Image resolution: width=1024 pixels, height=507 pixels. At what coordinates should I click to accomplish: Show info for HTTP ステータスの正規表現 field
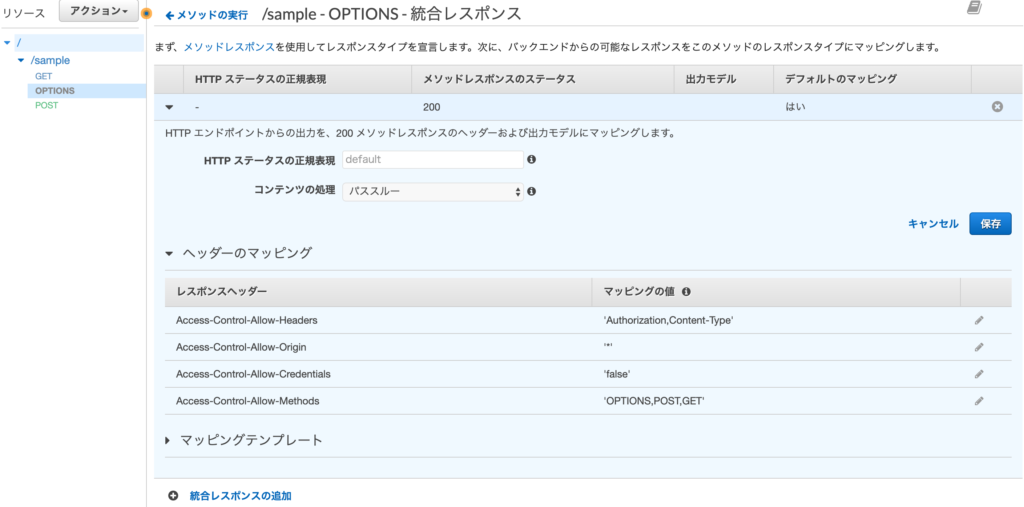click(532, 159)
